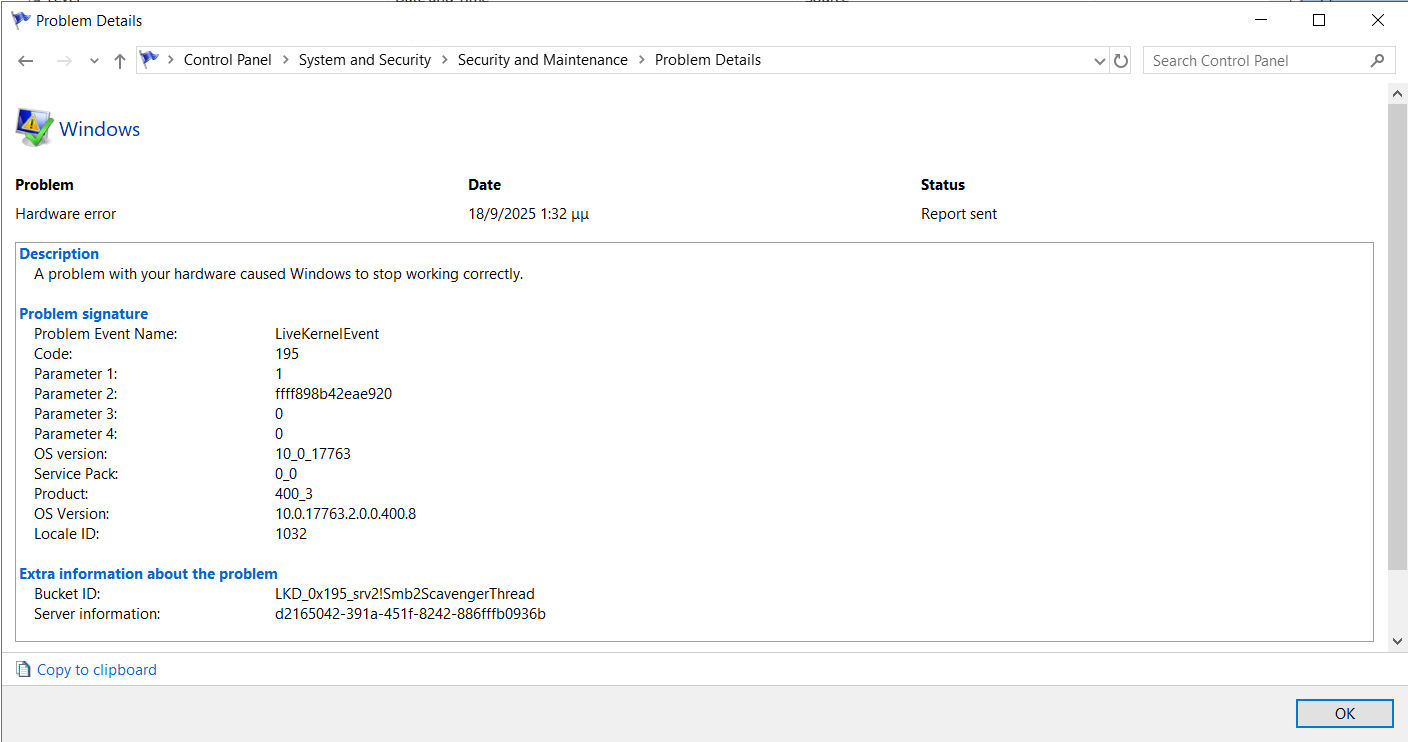Click the Copy to clipboard link
The image size is (1408, 742).
click(x=97, y=670)
